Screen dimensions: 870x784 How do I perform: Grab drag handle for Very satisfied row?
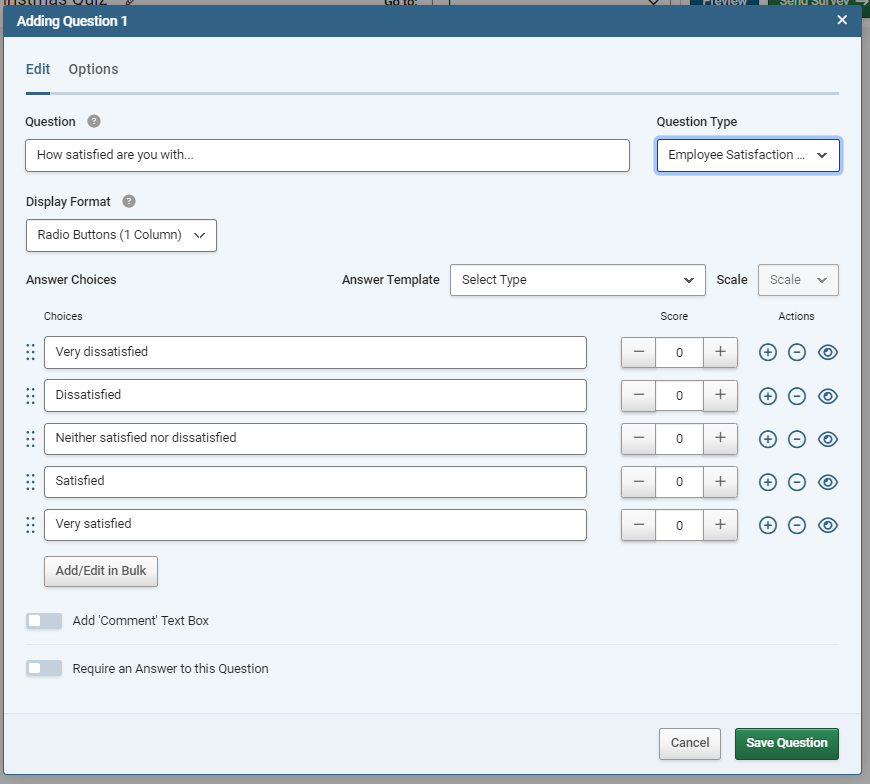pyautogui.click(x=31, y=525)
